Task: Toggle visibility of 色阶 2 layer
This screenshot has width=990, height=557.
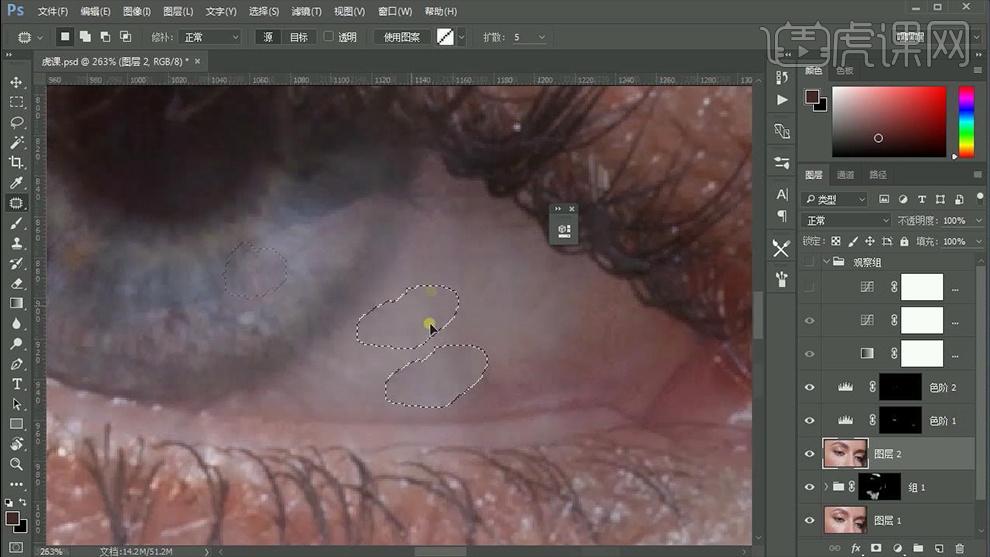Action: point(810,387)
